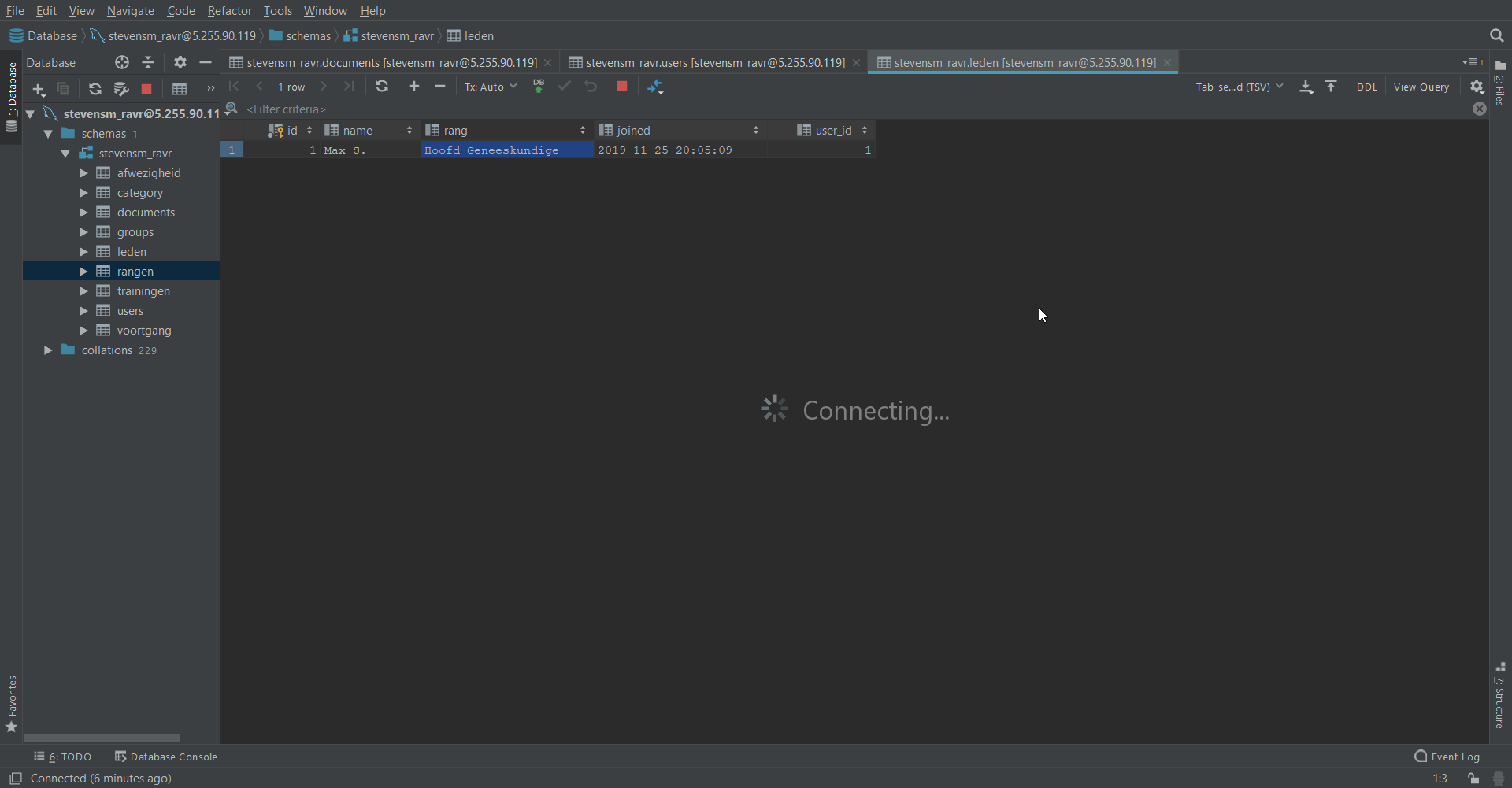Open the Tx: Auto transaction dropdown
The height and width of the screenshot is (788, 1512).
(x=490, y=87)
